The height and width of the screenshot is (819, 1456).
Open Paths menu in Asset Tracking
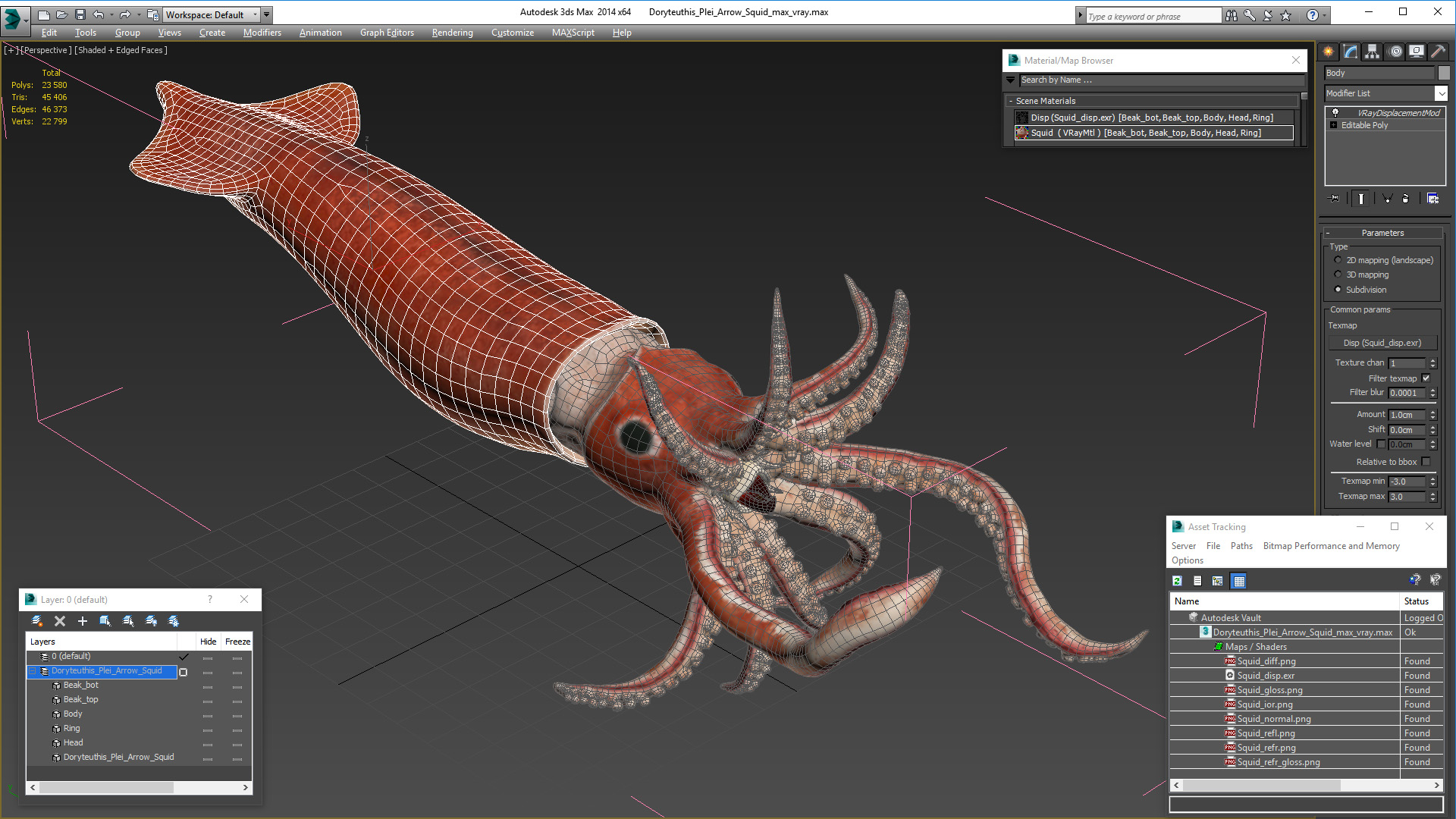coord(1241,546)
